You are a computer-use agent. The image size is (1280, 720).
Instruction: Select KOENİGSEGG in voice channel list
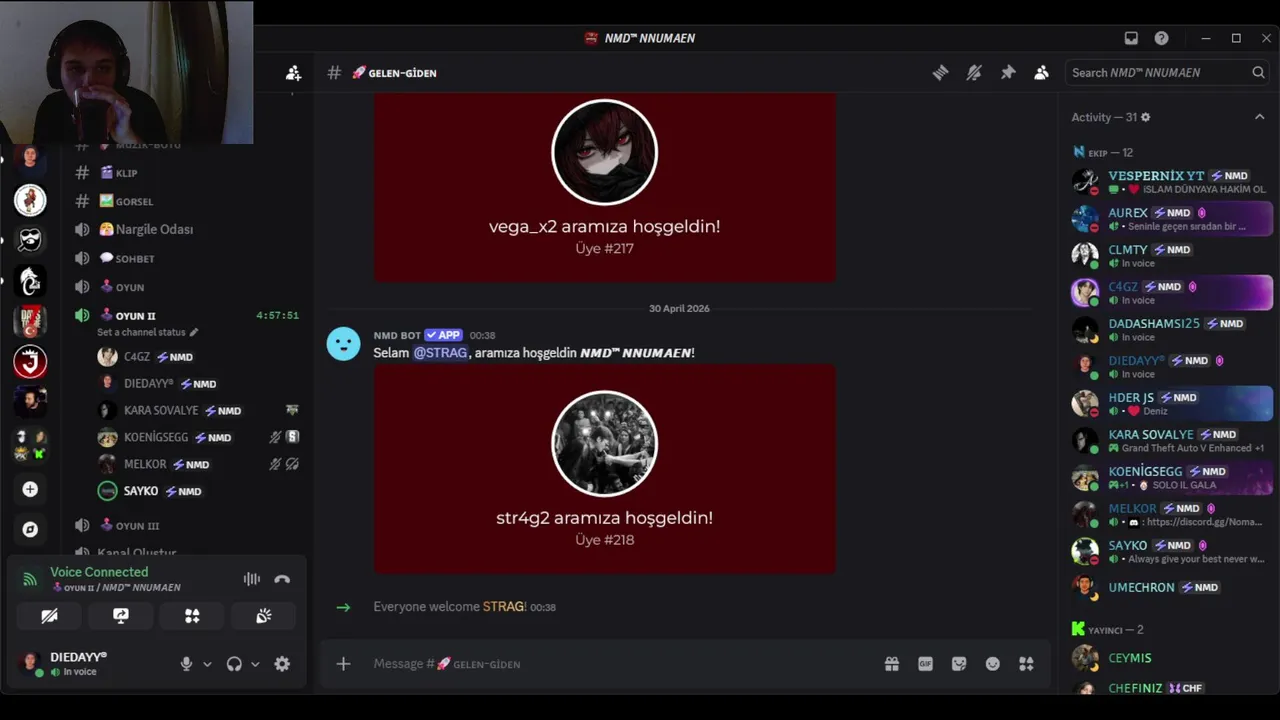click(198, 437)
